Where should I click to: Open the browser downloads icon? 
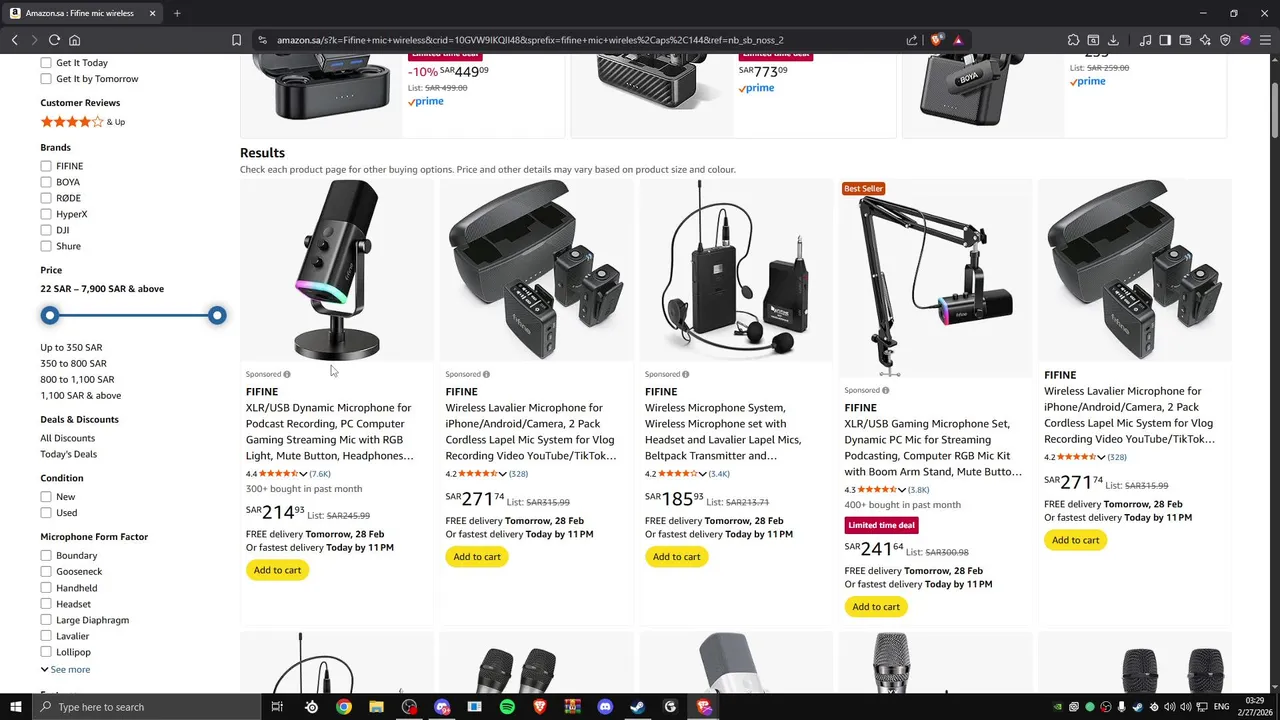tap(1114, 40)
